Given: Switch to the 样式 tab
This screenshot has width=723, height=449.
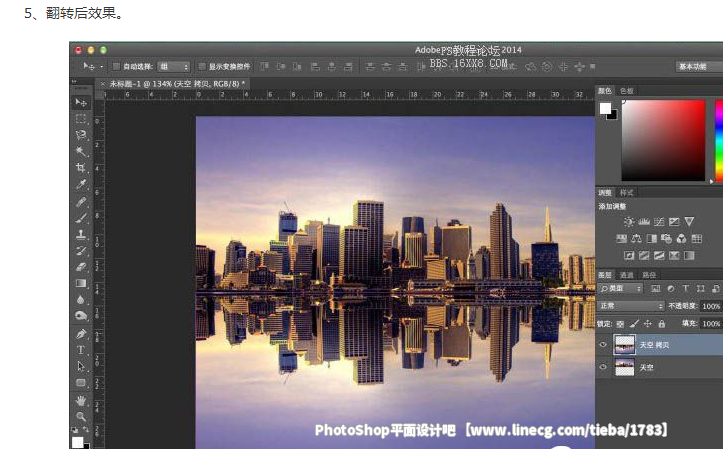Looking at the screenshot, I should point(627,193).
